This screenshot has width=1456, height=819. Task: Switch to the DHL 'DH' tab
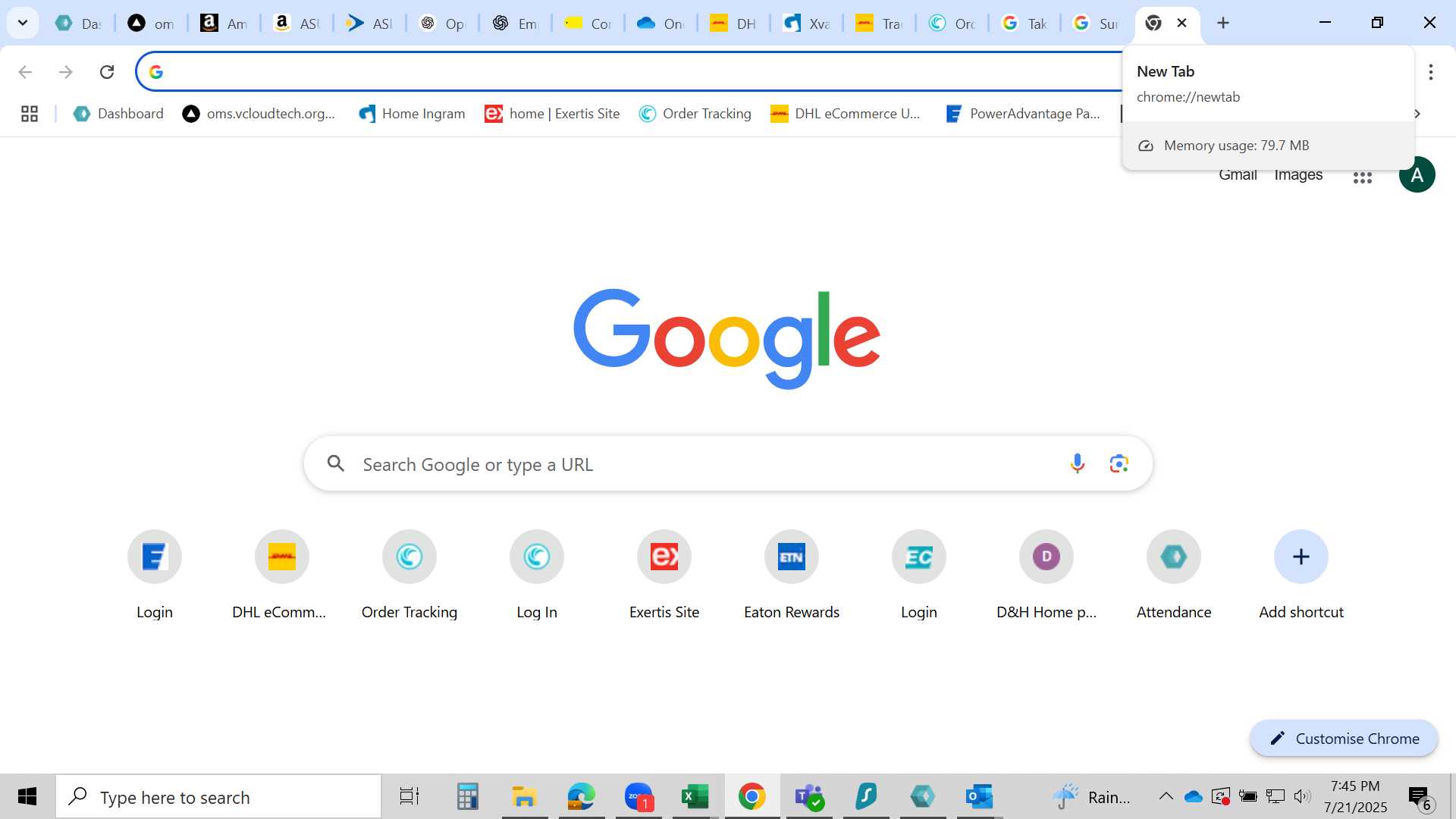pyautogui.click(x=733, y=24)
